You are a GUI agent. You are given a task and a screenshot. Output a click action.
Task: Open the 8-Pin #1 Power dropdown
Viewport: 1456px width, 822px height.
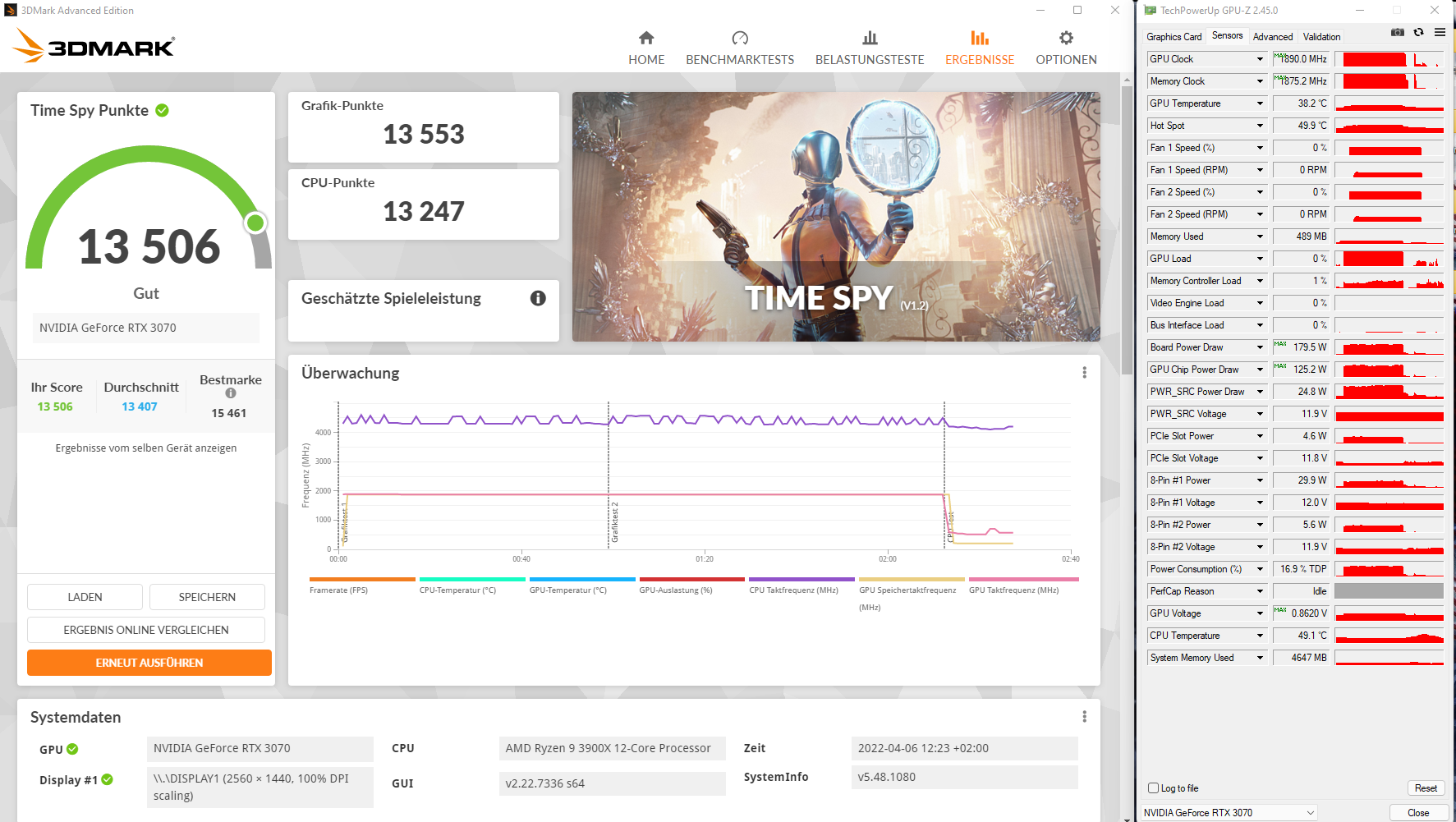[x=1260, y=480]
